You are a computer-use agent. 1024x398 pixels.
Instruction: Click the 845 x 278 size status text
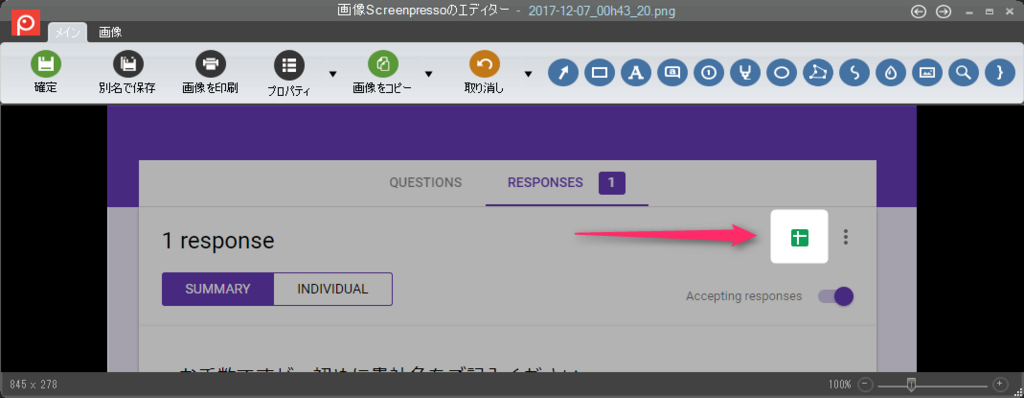point(34,384)
